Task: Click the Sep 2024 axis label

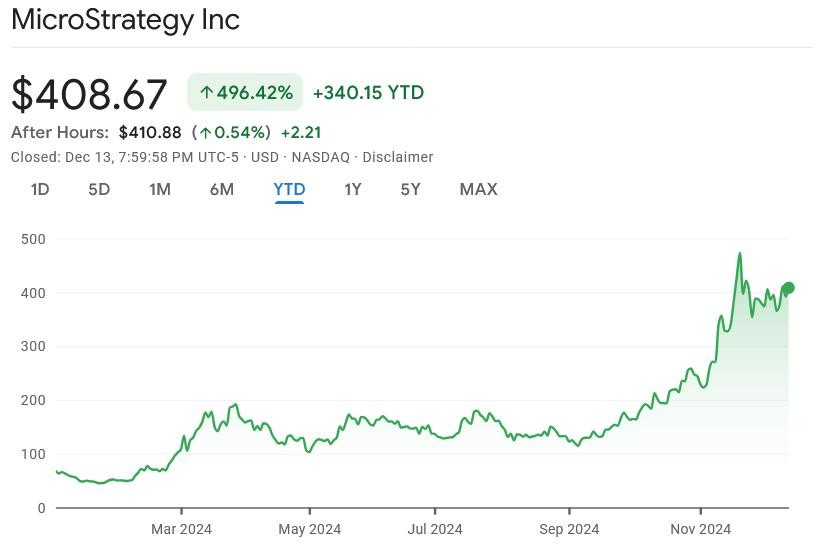Action: pos(568,529)
